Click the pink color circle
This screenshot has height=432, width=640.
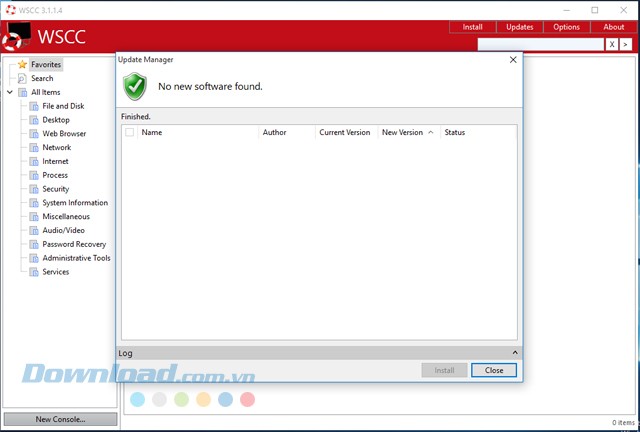[247, 399]
